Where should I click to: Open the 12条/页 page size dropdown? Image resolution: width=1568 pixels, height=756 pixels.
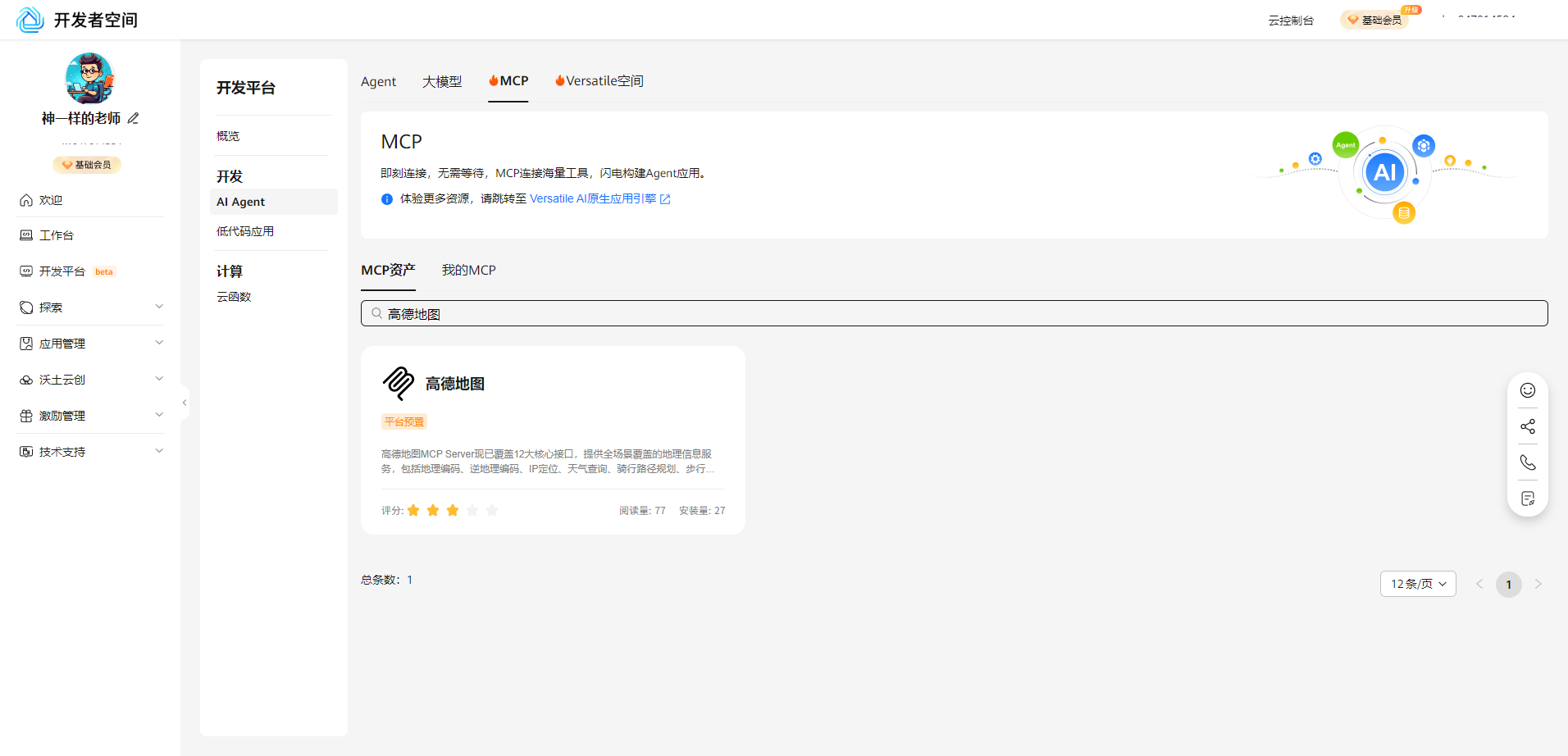(1418, 584)
